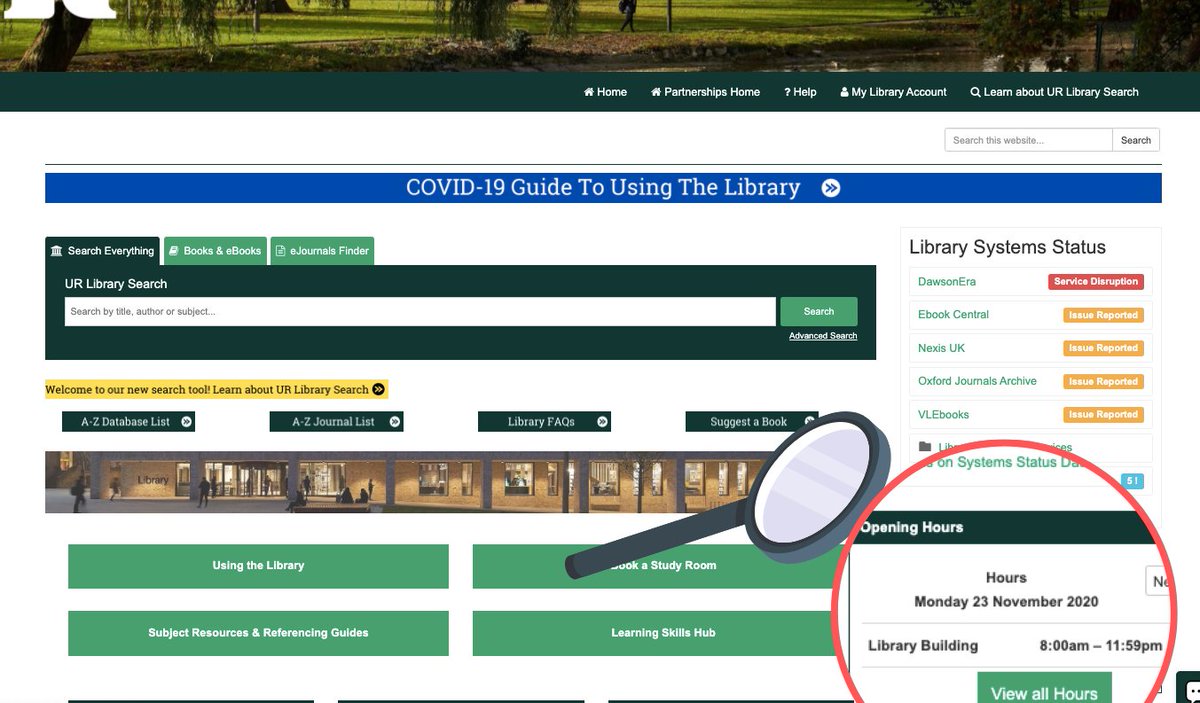Open the Ebook Central status link

953,315
